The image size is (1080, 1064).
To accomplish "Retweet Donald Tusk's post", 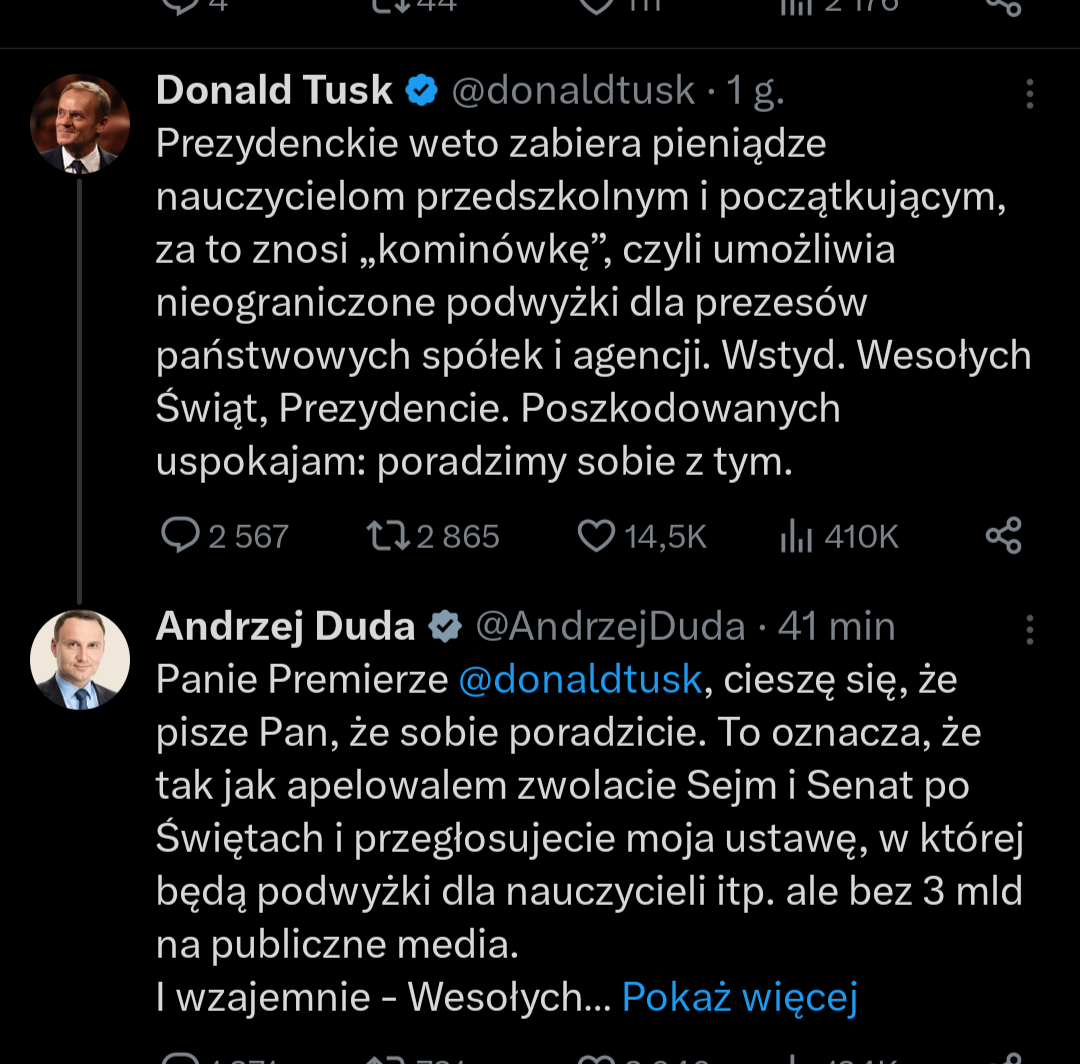I will [x=390, y=537].
